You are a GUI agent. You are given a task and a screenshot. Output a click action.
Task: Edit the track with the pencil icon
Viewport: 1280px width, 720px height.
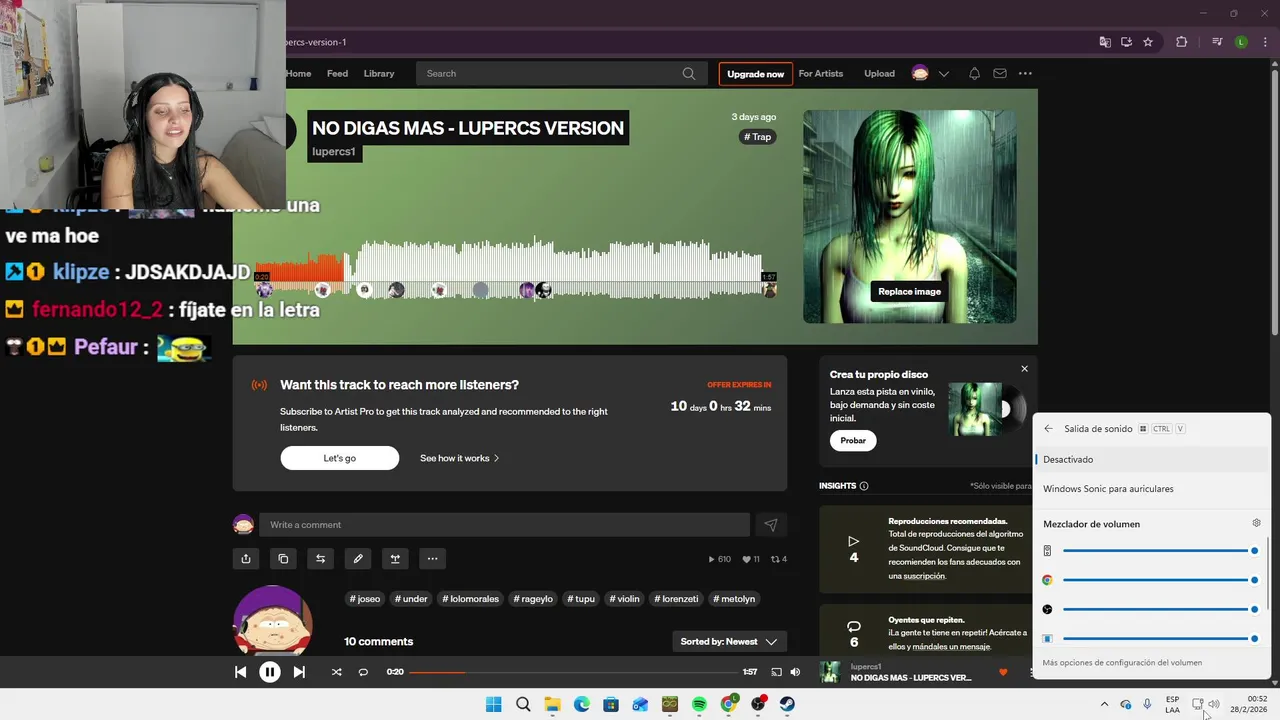point(358,559)
